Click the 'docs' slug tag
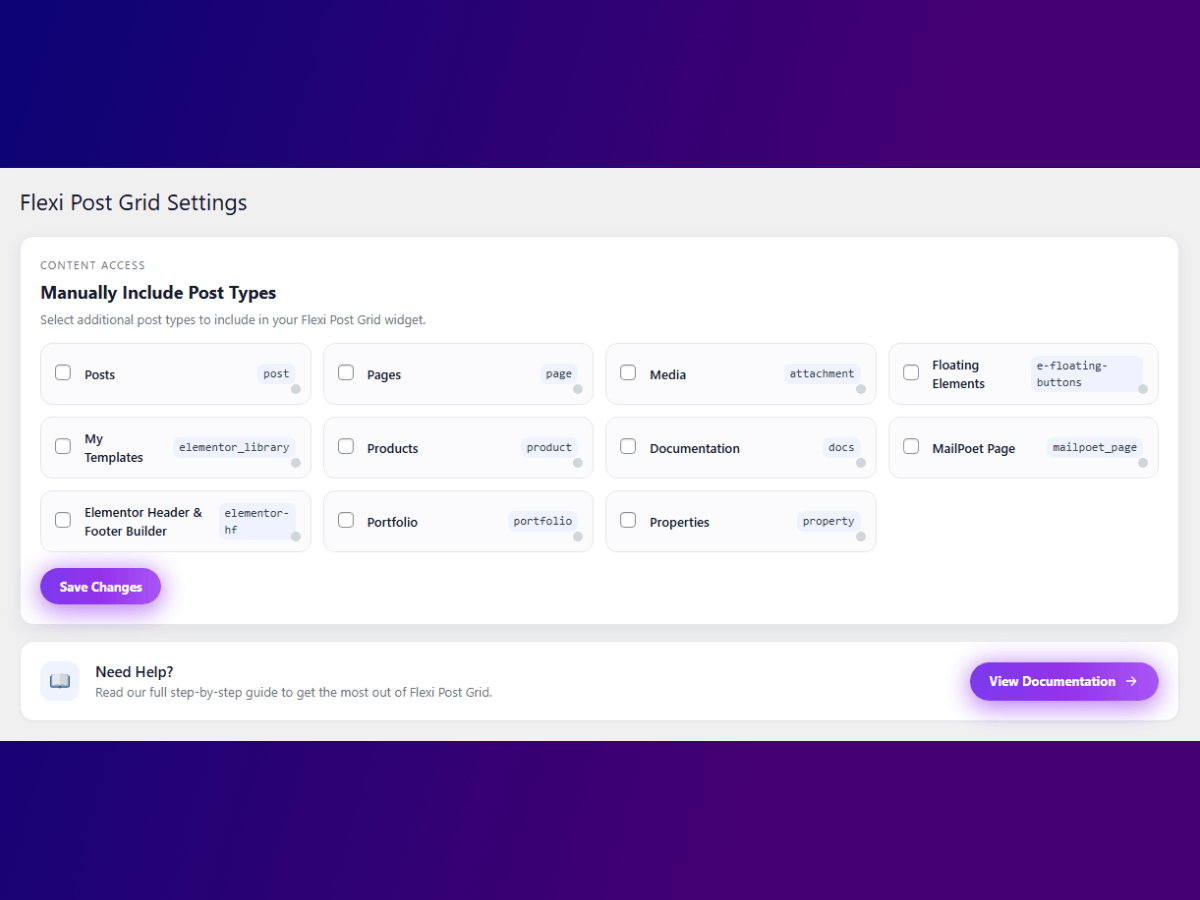Viewport: 1200px width, 900px height. coord(841,448)
